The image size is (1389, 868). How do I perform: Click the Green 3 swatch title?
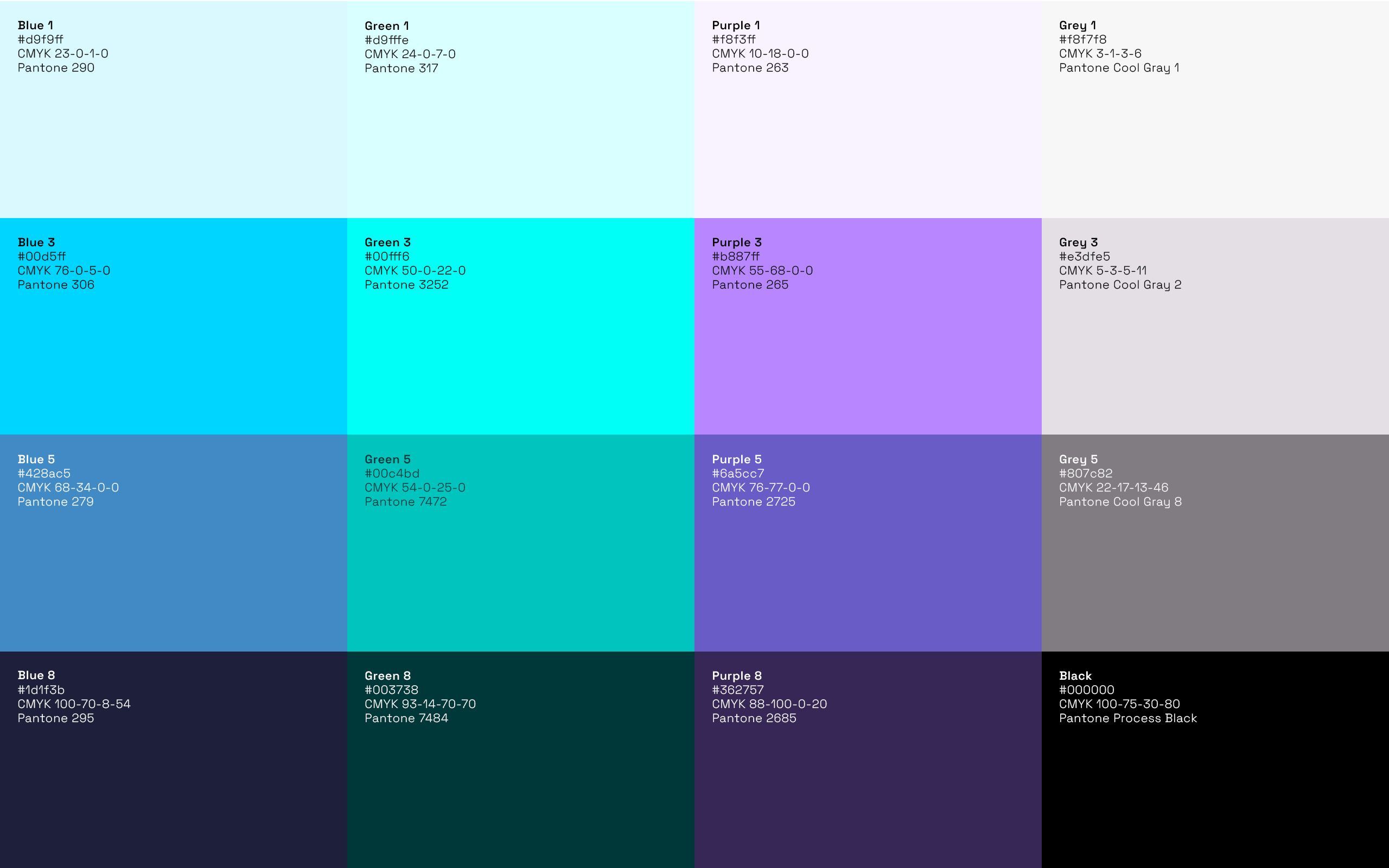pos(387,242)
